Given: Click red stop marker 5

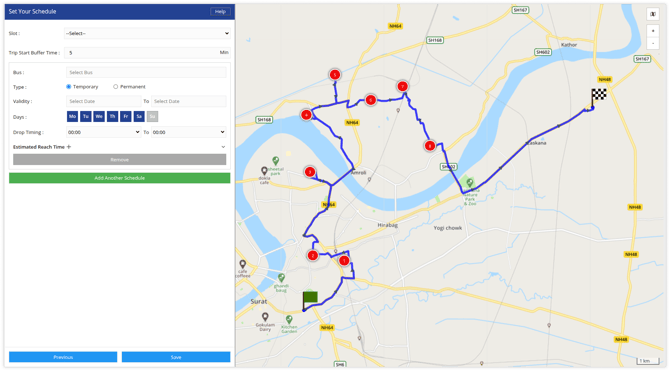Looking at the screenshot, I should point(335,74).
